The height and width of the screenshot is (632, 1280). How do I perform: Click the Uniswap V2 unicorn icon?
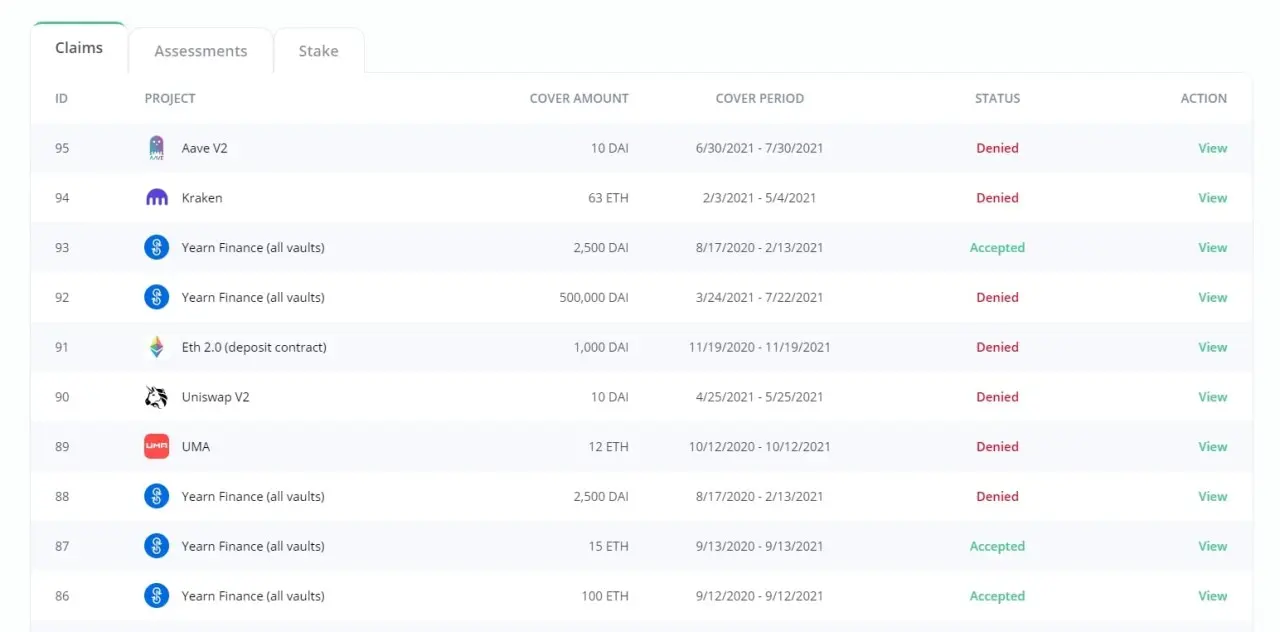[156, 397]
